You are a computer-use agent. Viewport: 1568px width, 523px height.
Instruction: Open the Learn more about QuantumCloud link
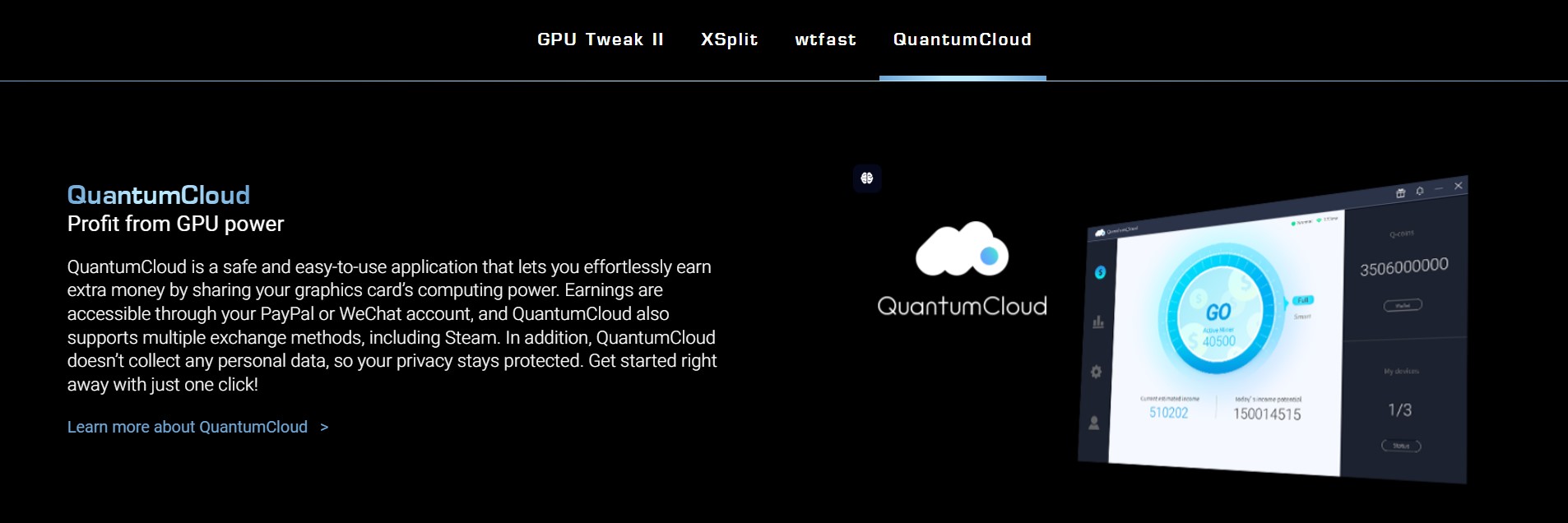pos(188,427)
